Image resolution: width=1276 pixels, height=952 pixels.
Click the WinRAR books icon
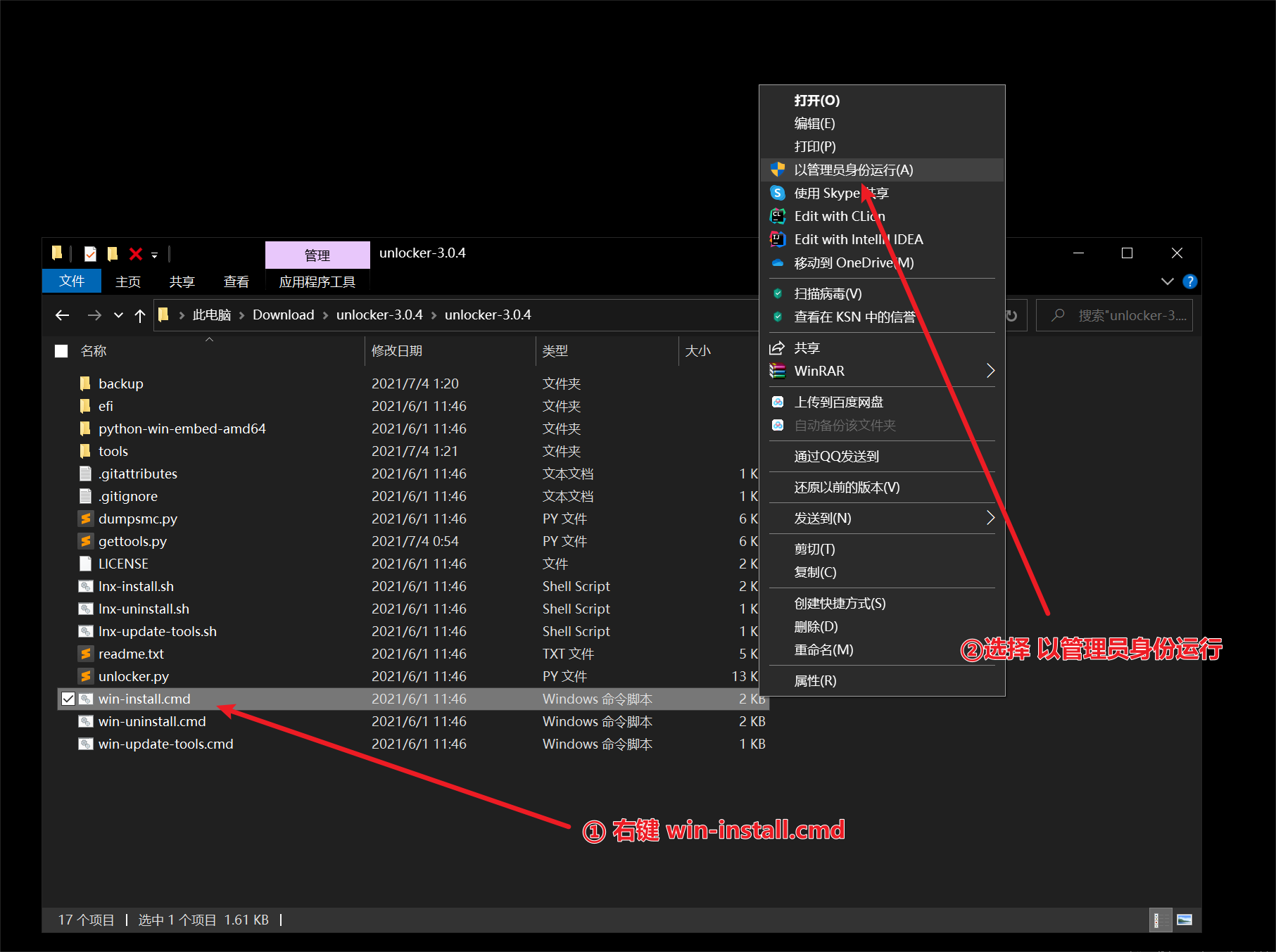[x=778, y=371]
